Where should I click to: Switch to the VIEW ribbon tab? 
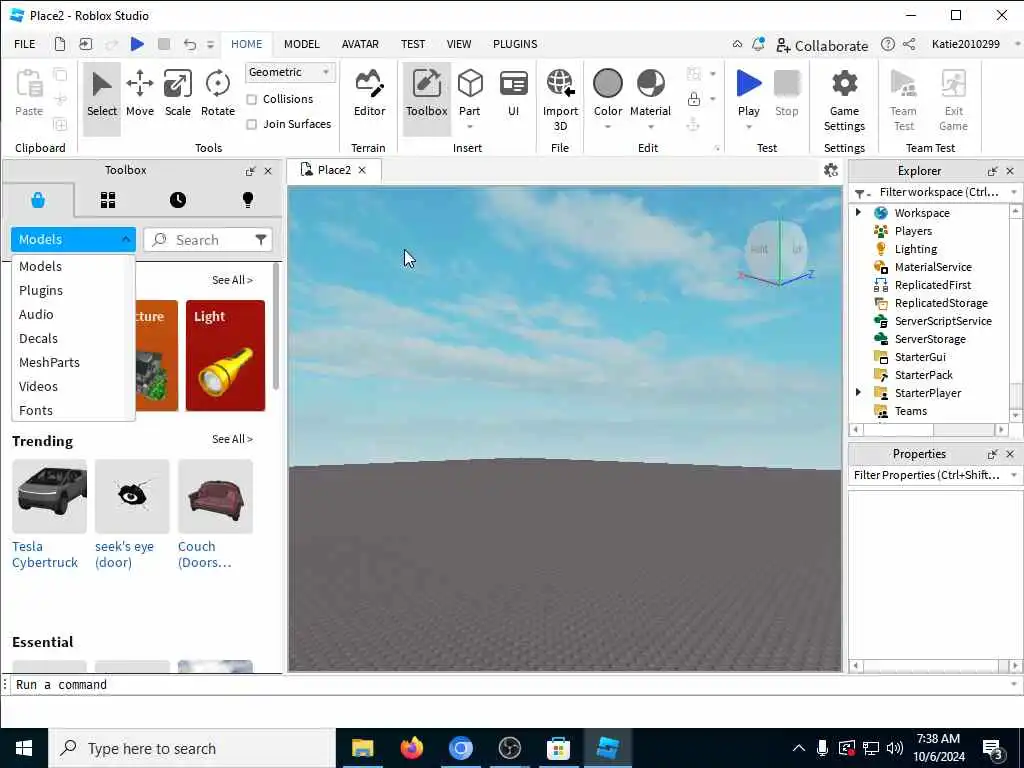(458, 44)
